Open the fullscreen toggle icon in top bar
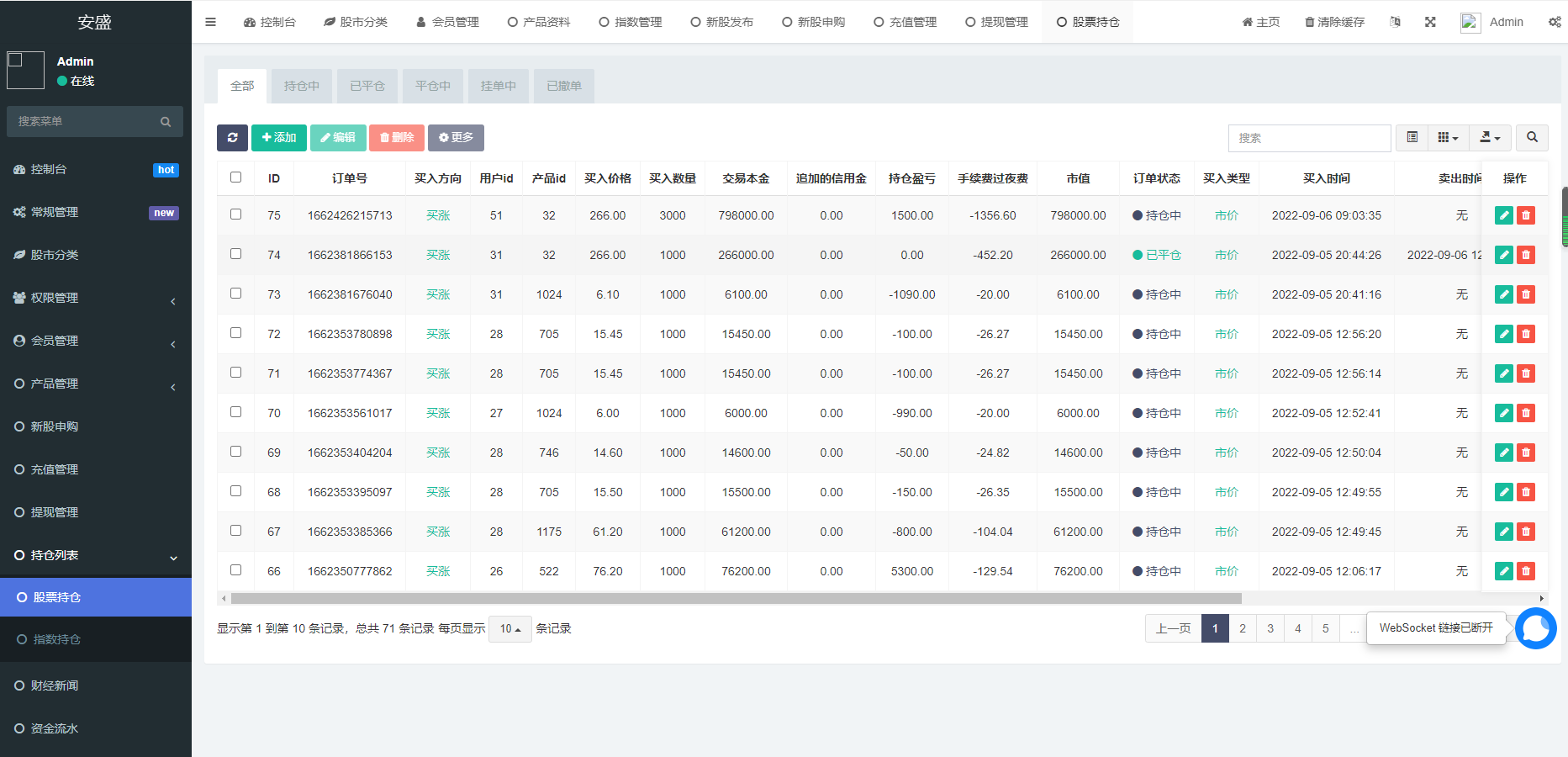 (1431, 22)
